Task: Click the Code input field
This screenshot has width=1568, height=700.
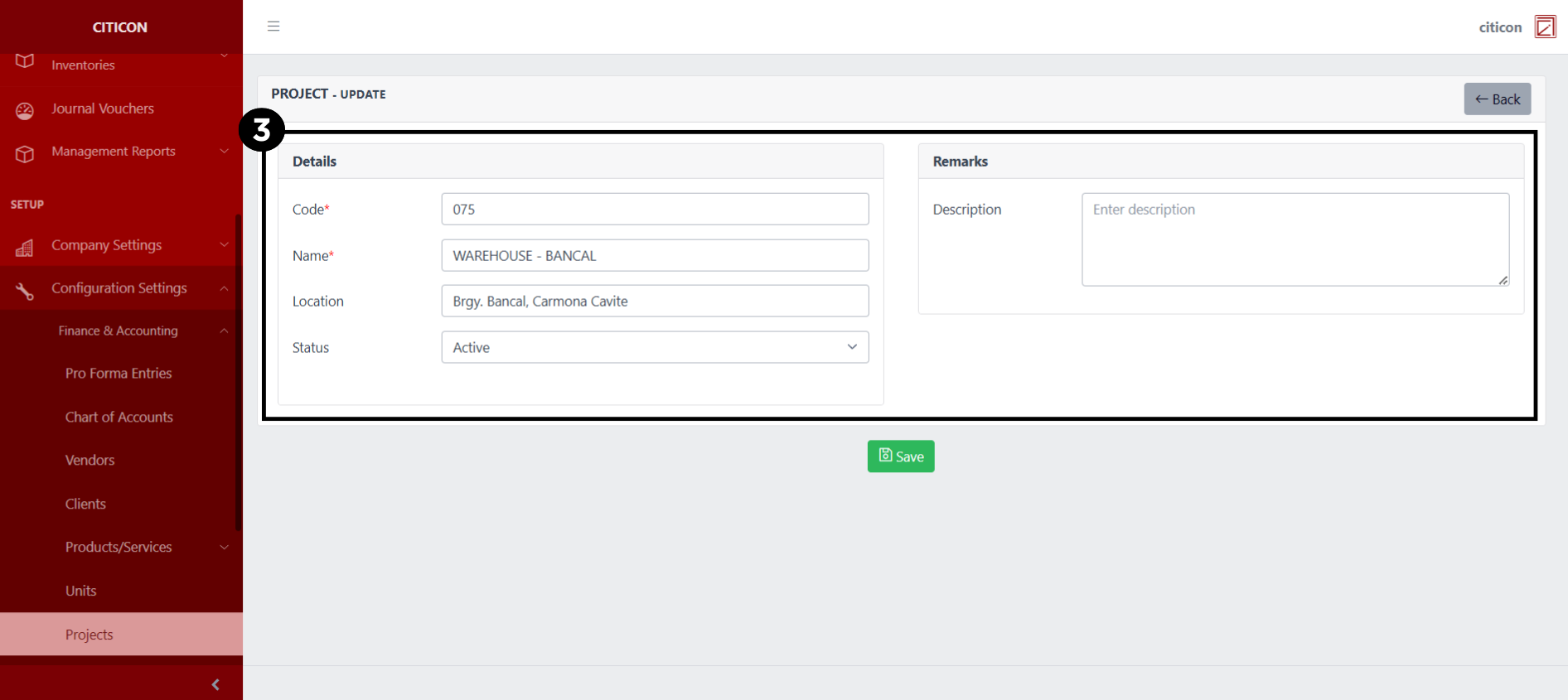Action: coord(655,210)
